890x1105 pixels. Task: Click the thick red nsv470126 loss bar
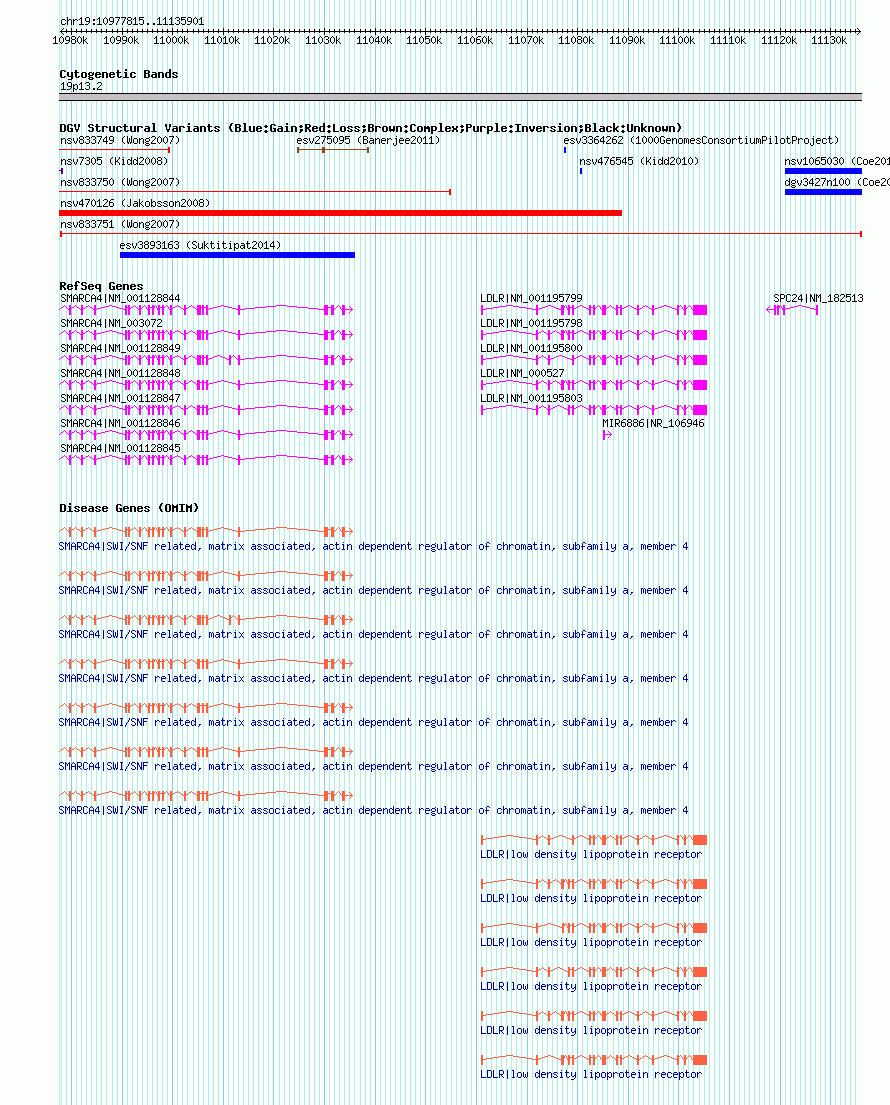pos(340,213)
